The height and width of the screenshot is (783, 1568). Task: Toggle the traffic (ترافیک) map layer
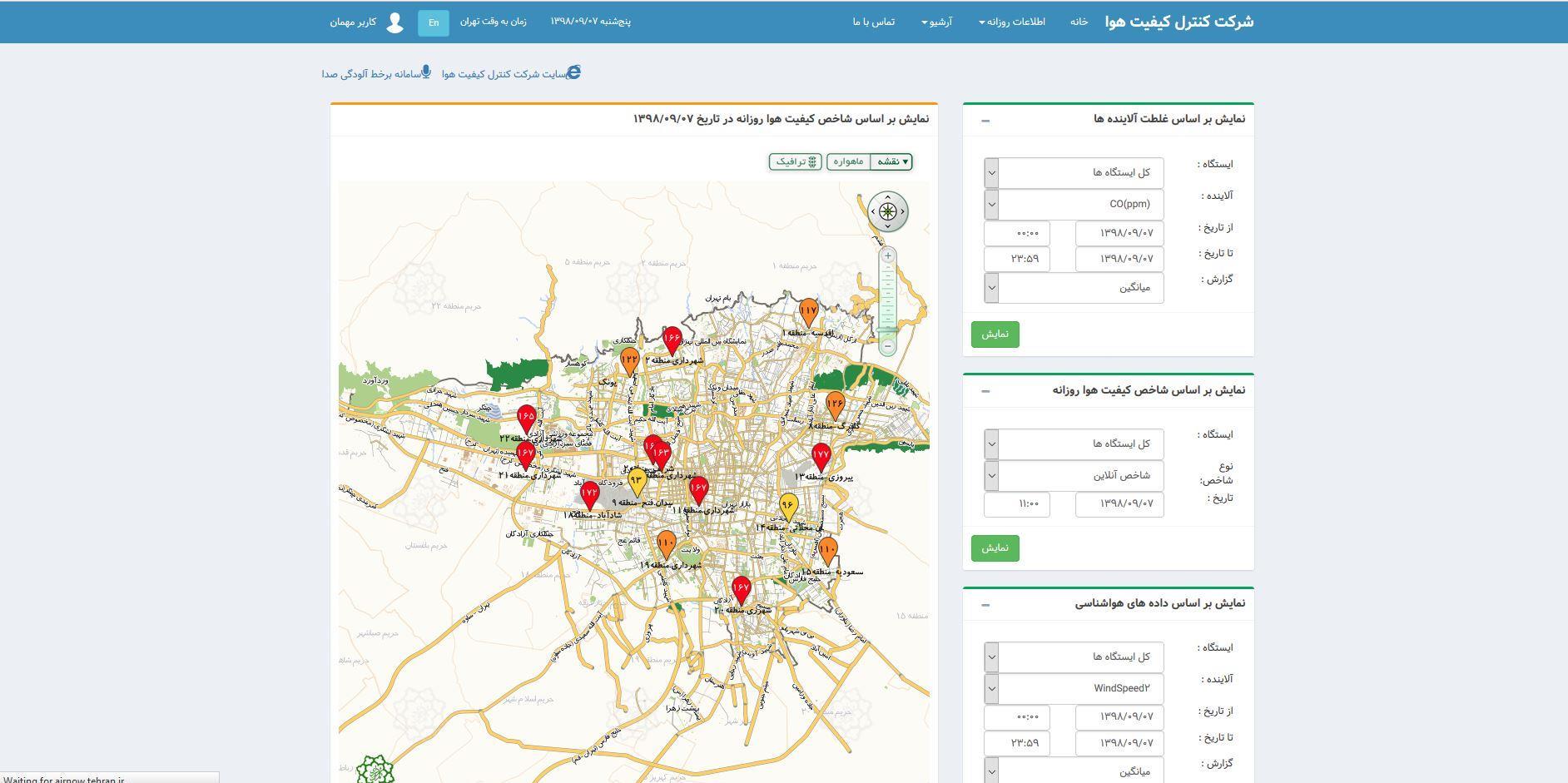tap(796, 161)
